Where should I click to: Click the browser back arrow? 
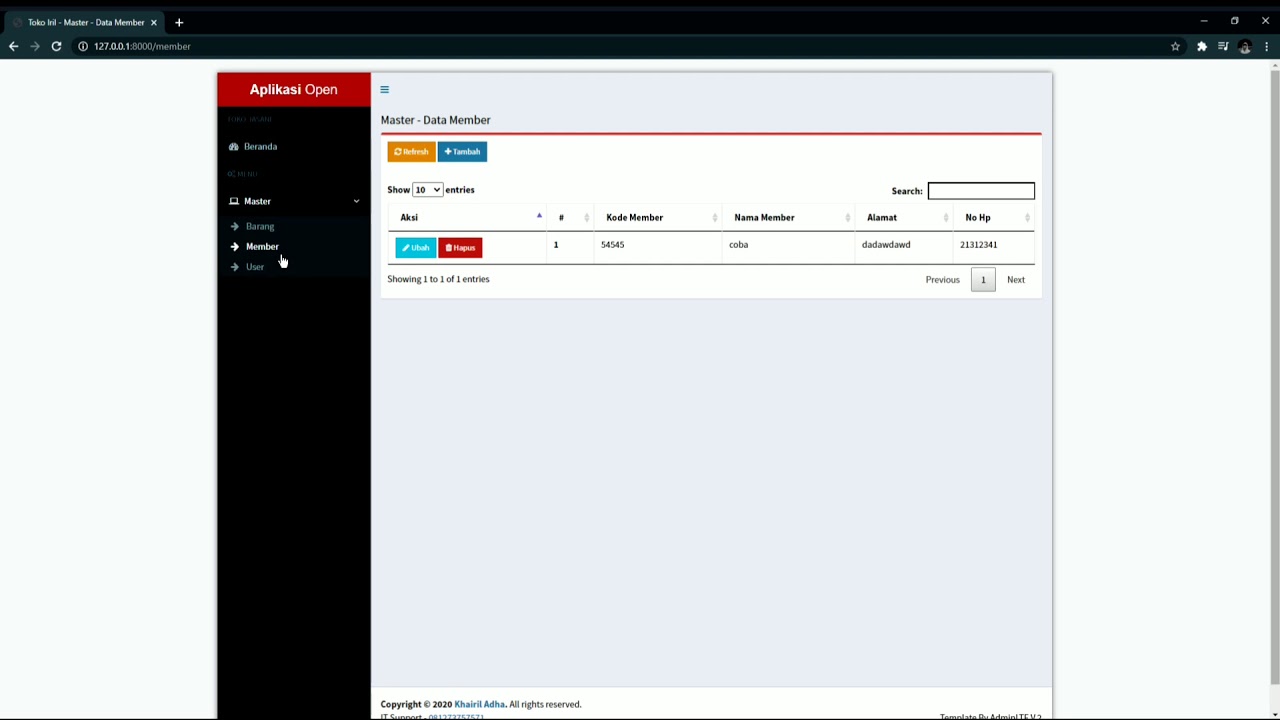(13, 46)
